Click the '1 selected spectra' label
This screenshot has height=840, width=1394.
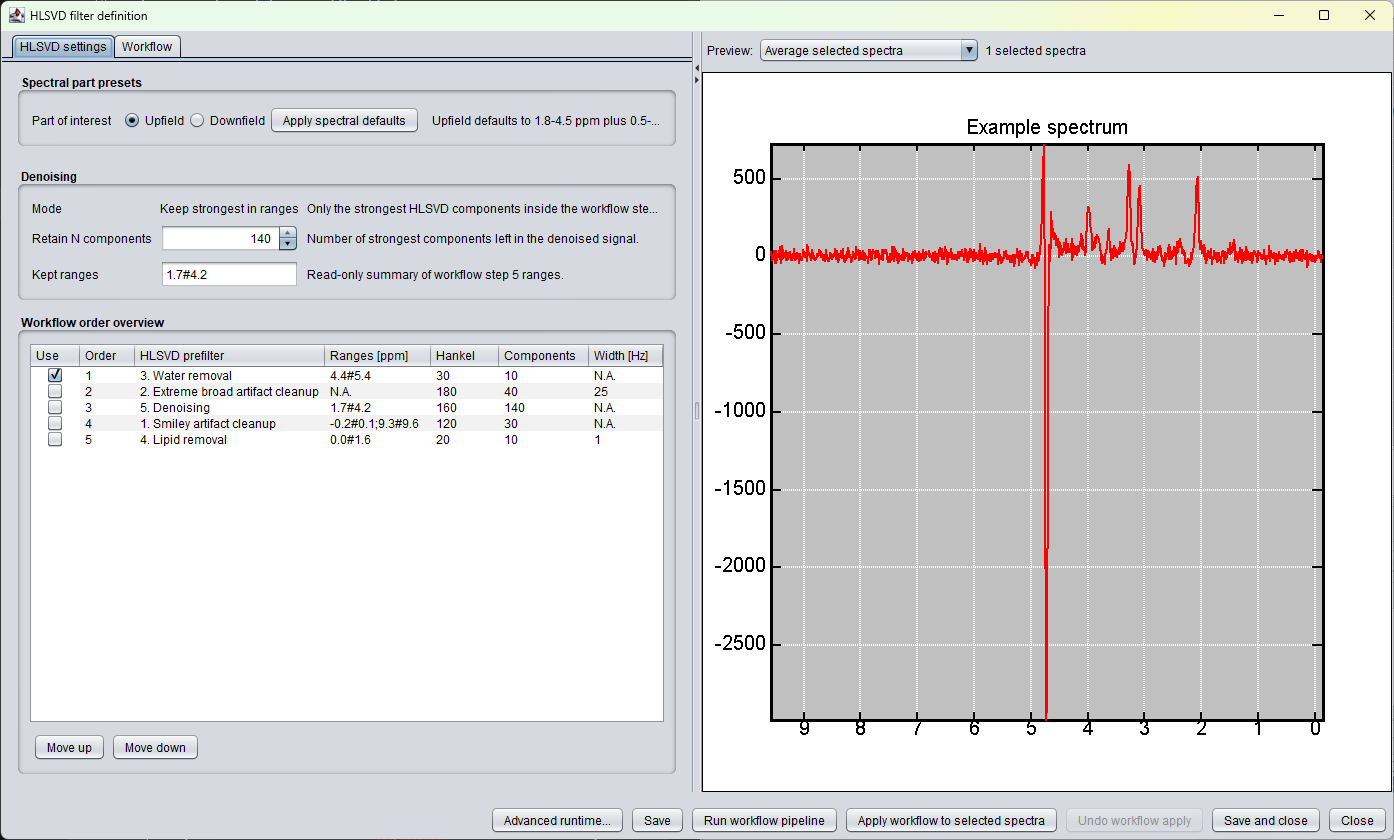[x=1035, y=51]
